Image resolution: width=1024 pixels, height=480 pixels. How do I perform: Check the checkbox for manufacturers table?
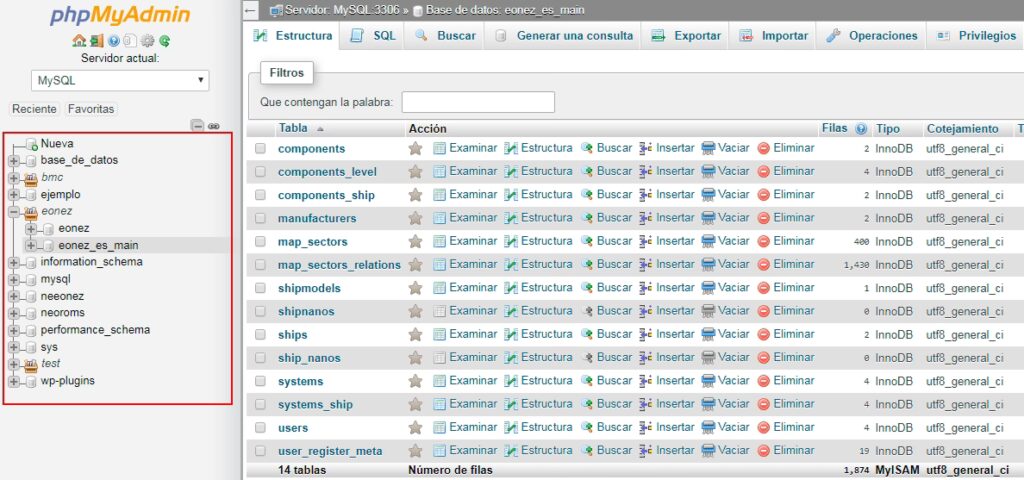click(x=261, y=218)
